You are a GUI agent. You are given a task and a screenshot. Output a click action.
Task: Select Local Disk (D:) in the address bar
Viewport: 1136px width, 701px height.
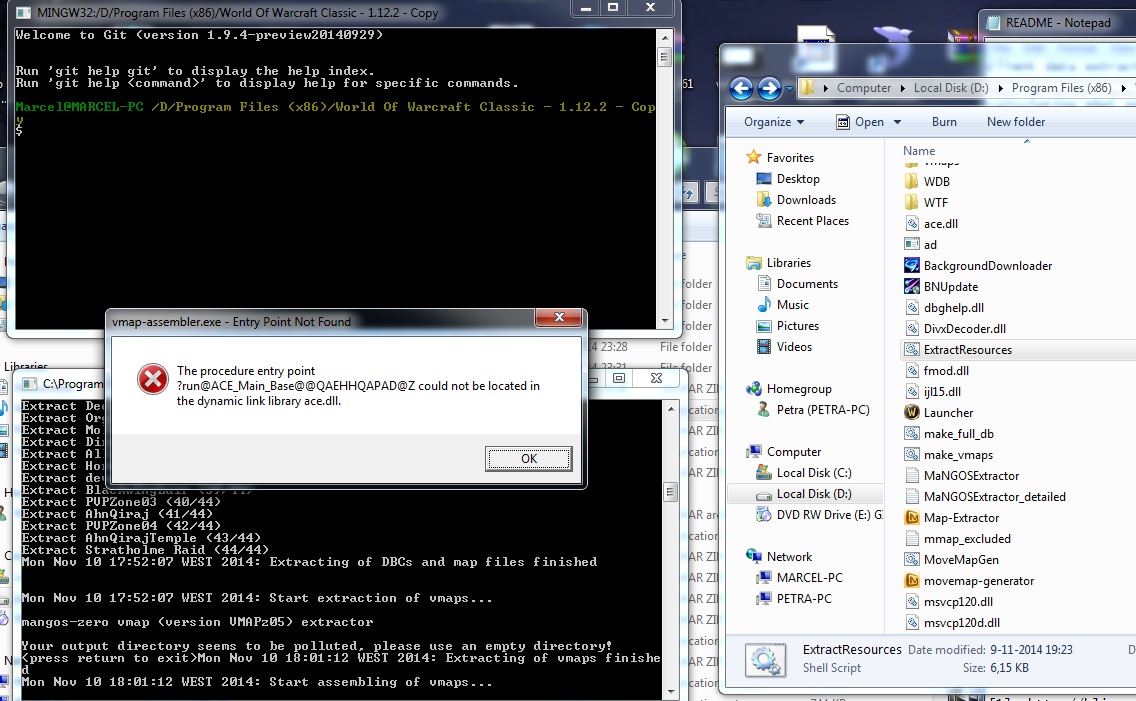coord(951,88)
